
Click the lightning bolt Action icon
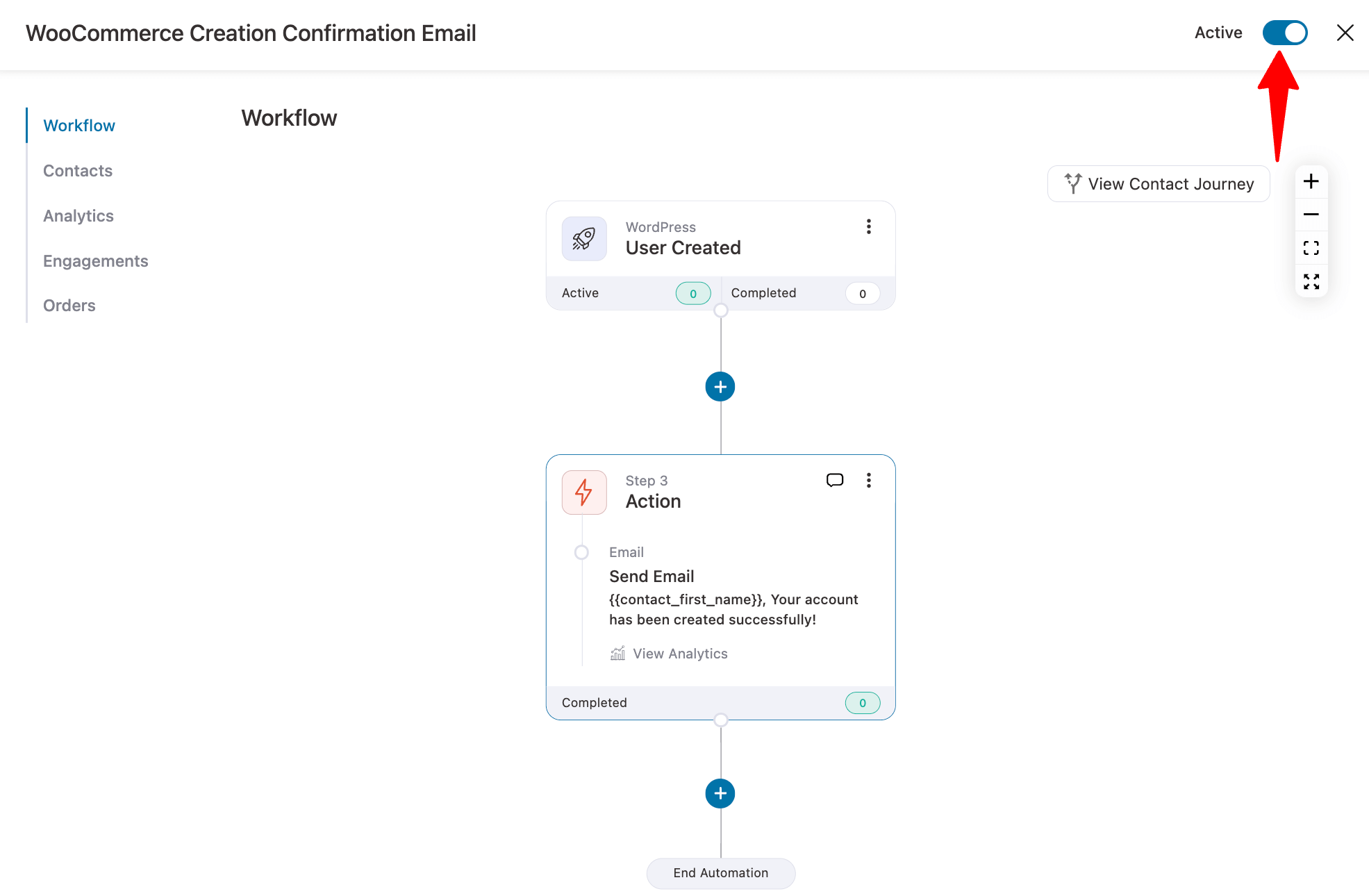click(584, 492)
